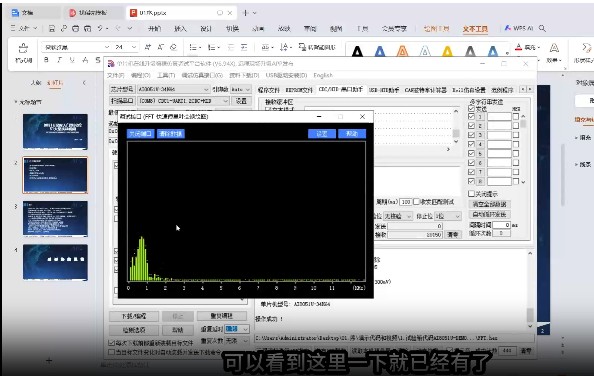Select the yellow A text style preset
This screenshot has width=594, height=376.
(x=447, y=51)
